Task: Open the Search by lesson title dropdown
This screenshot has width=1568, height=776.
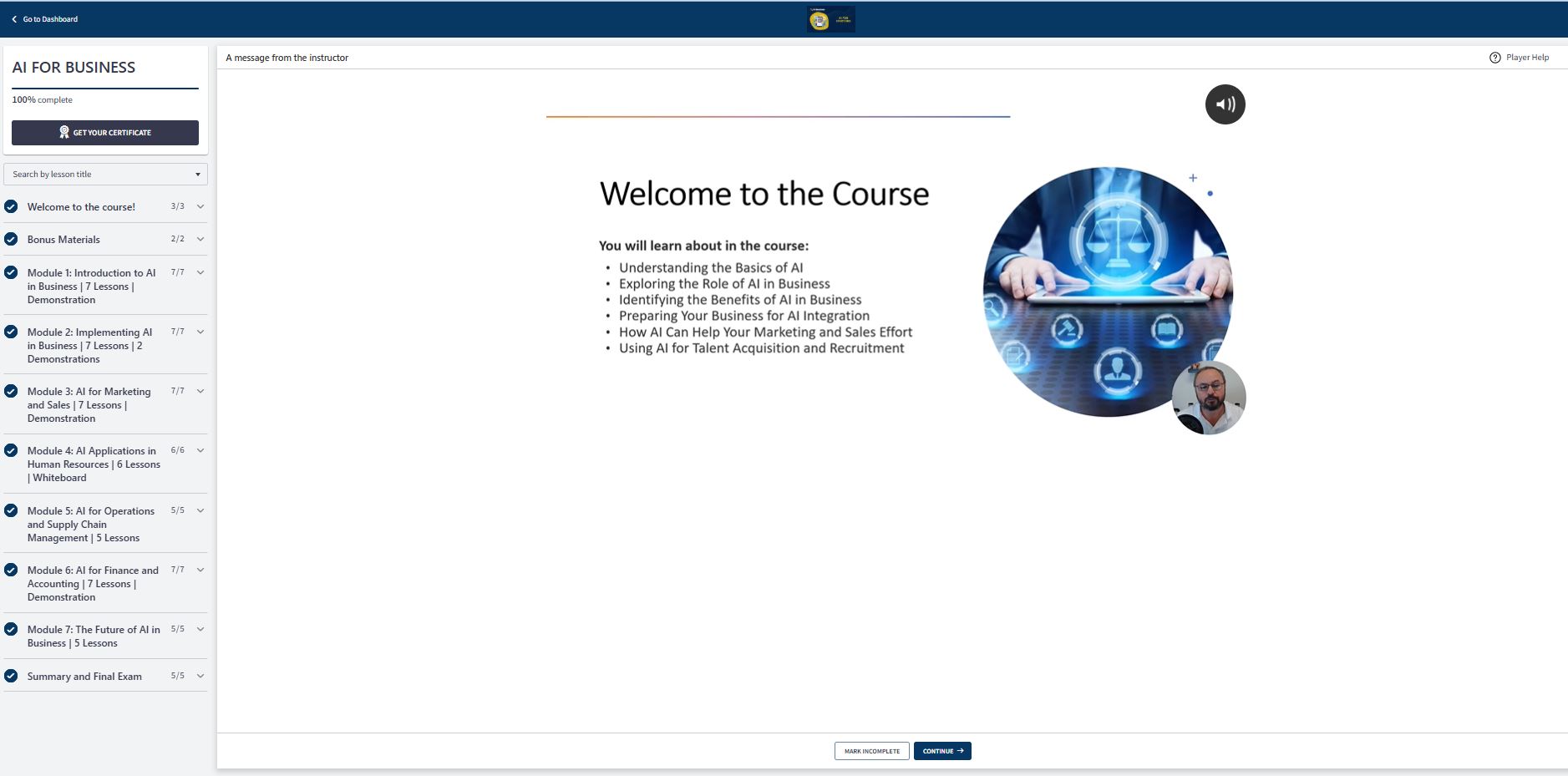Action: tap(105, 174)
